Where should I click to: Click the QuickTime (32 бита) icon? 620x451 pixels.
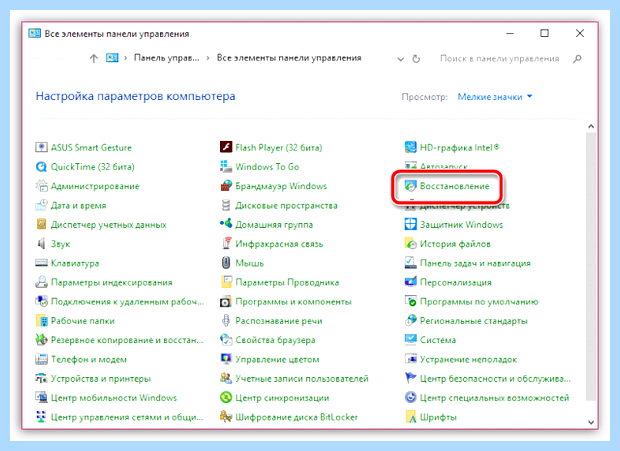click(x=41, y=167)
